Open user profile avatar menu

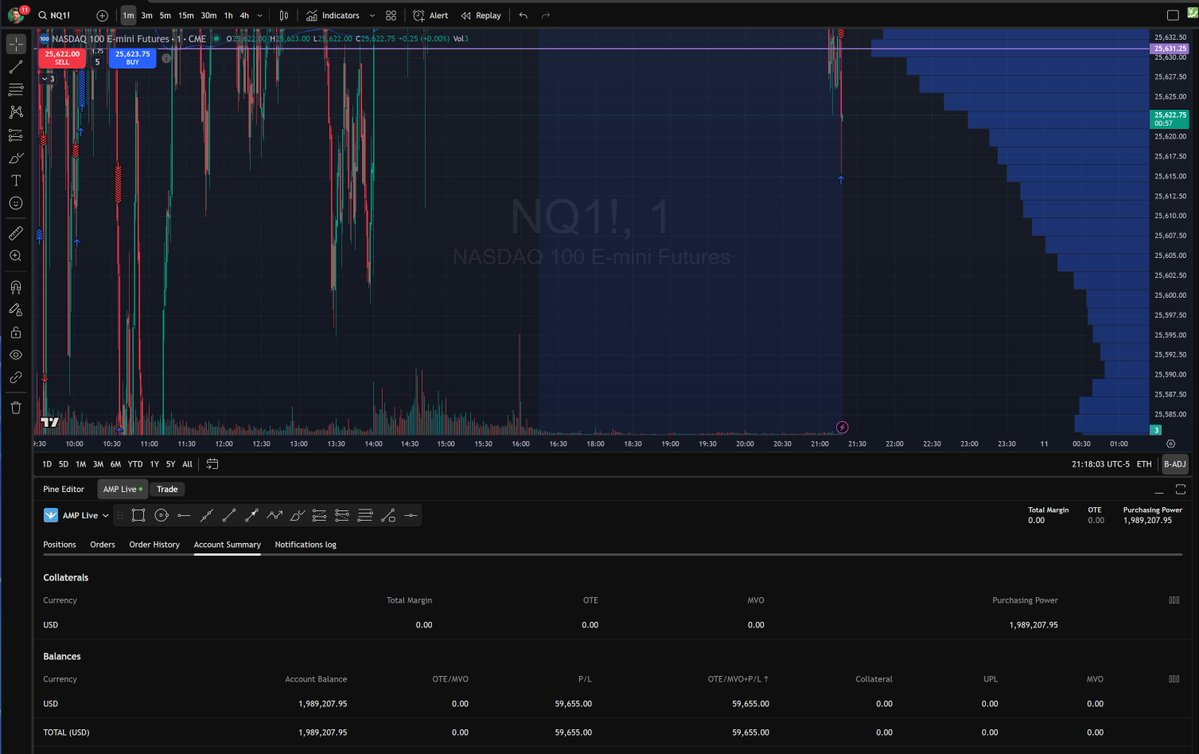[15, 15]
